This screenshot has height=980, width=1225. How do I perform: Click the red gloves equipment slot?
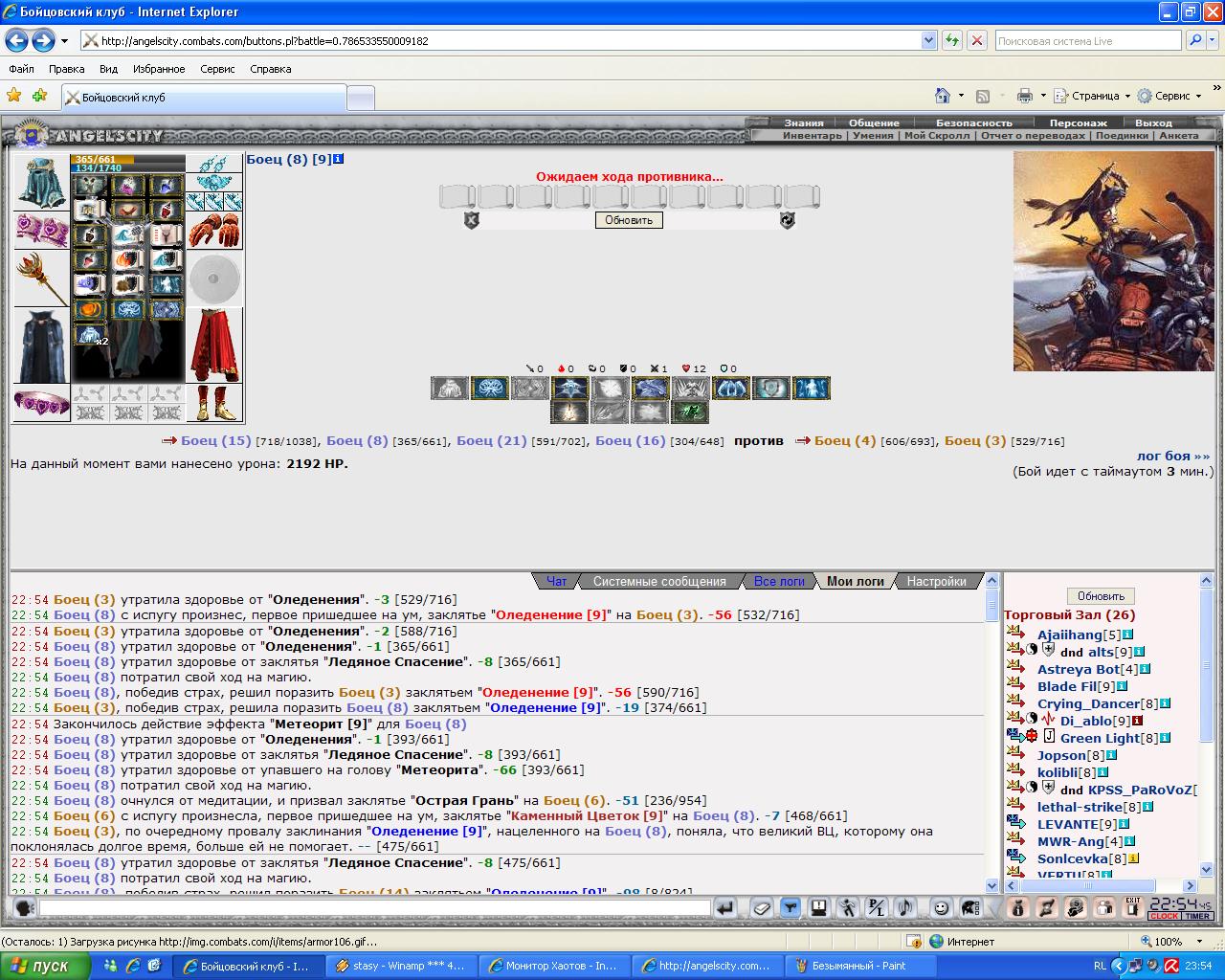click(x=214, y=231)
